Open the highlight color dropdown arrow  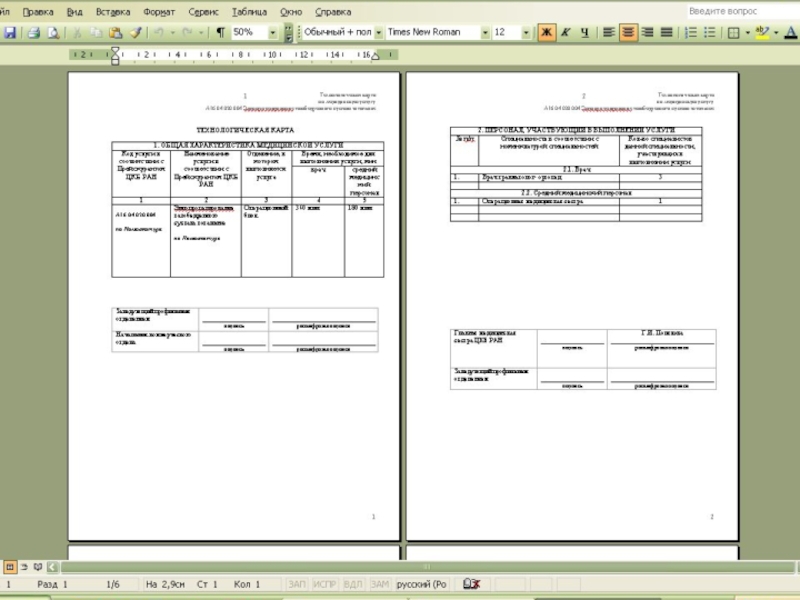coord(776,33)
